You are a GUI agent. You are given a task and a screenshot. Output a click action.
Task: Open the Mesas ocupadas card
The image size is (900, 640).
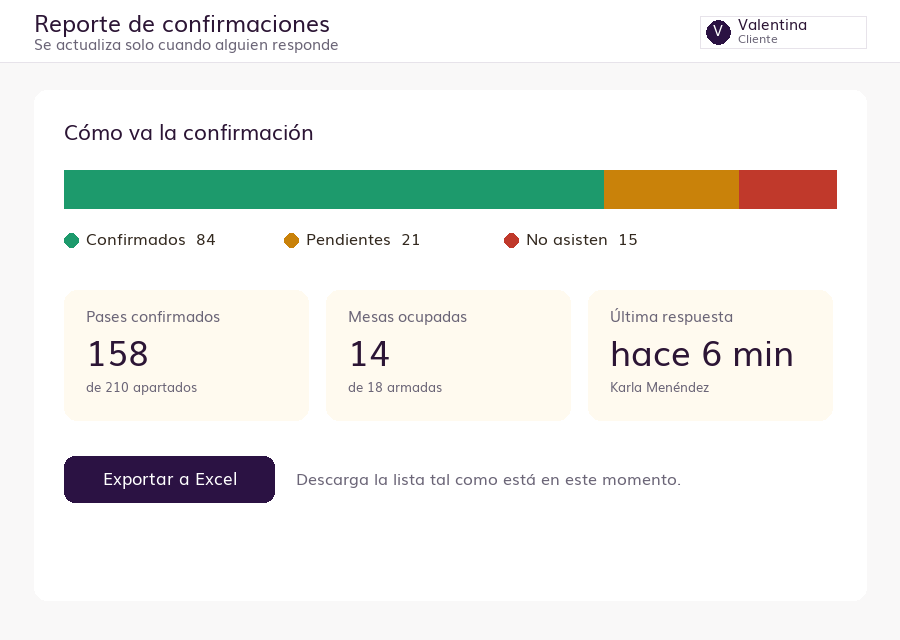(448, 355)
